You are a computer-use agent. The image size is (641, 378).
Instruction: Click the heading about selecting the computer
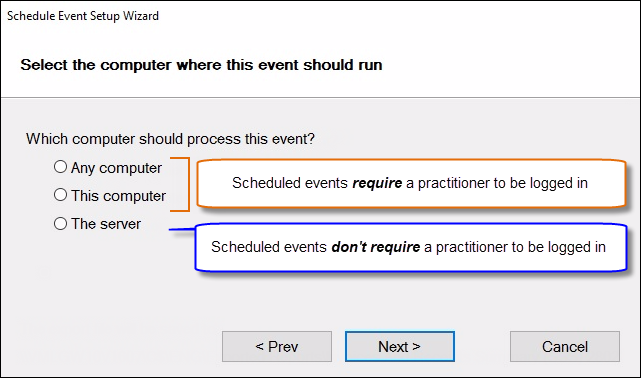pyautogui.click(x=202, y=65)
